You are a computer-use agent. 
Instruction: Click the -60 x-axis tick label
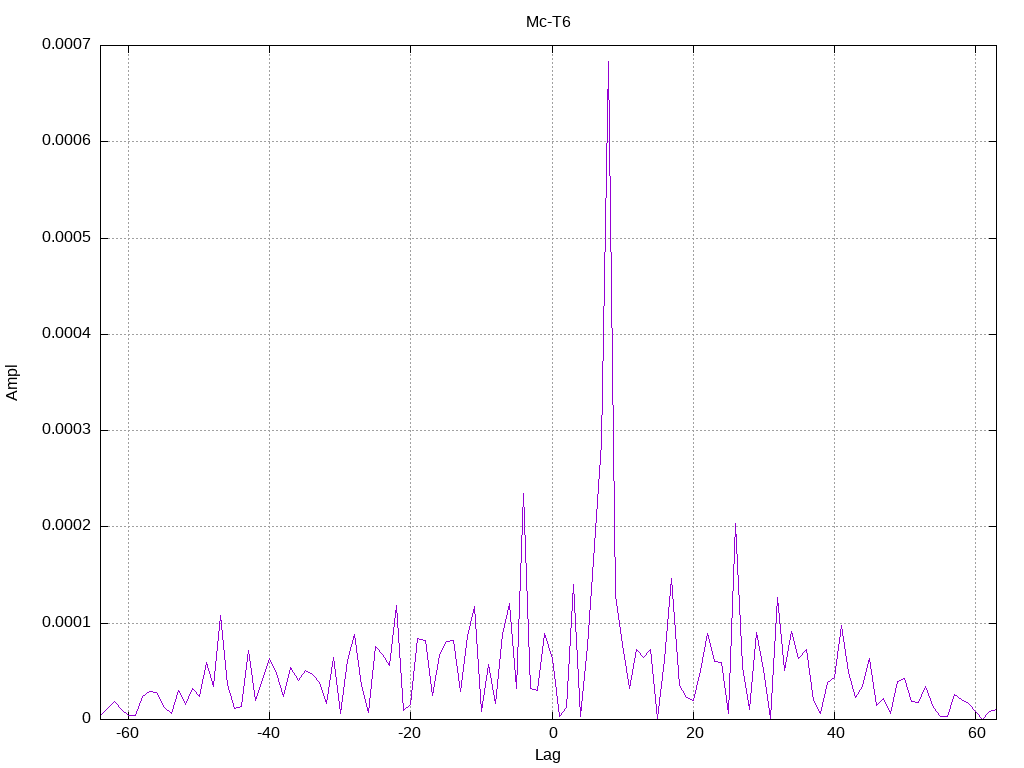click(x=128, y=733)
